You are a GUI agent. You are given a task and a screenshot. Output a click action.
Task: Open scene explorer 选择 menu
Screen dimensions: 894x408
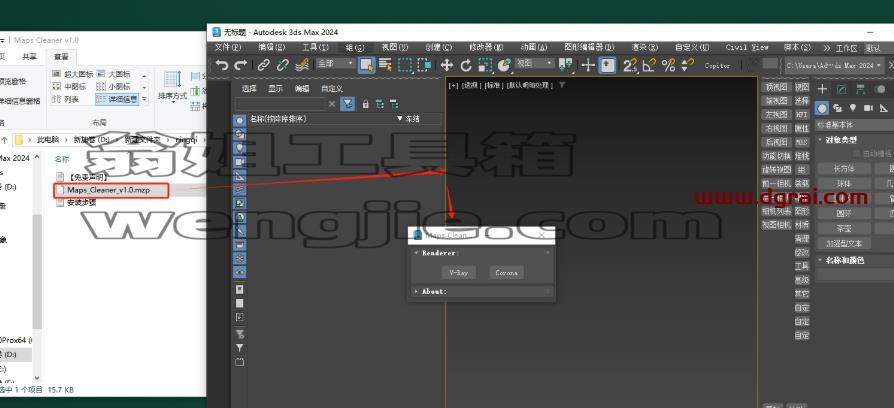[249, 88]
